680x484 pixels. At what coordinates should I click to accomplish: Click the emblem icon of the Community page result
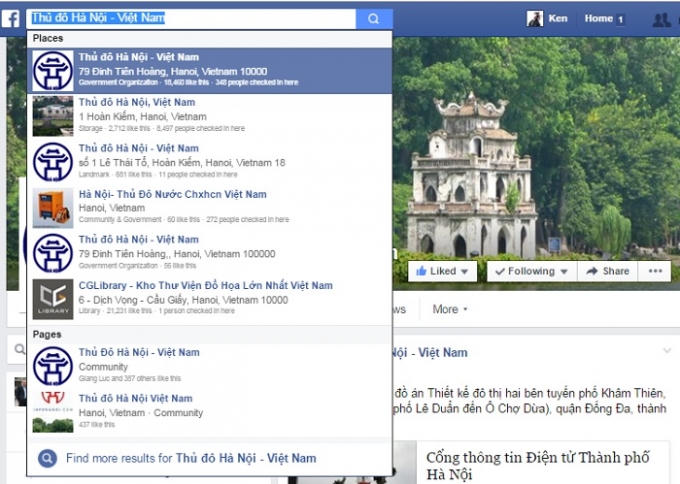[x=53, y=366]
